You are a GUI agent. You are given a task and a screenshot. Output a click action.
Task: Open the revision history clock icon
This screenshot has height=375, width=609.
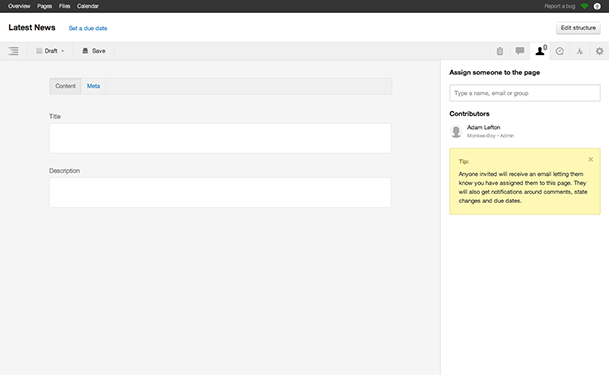[560, 51]
